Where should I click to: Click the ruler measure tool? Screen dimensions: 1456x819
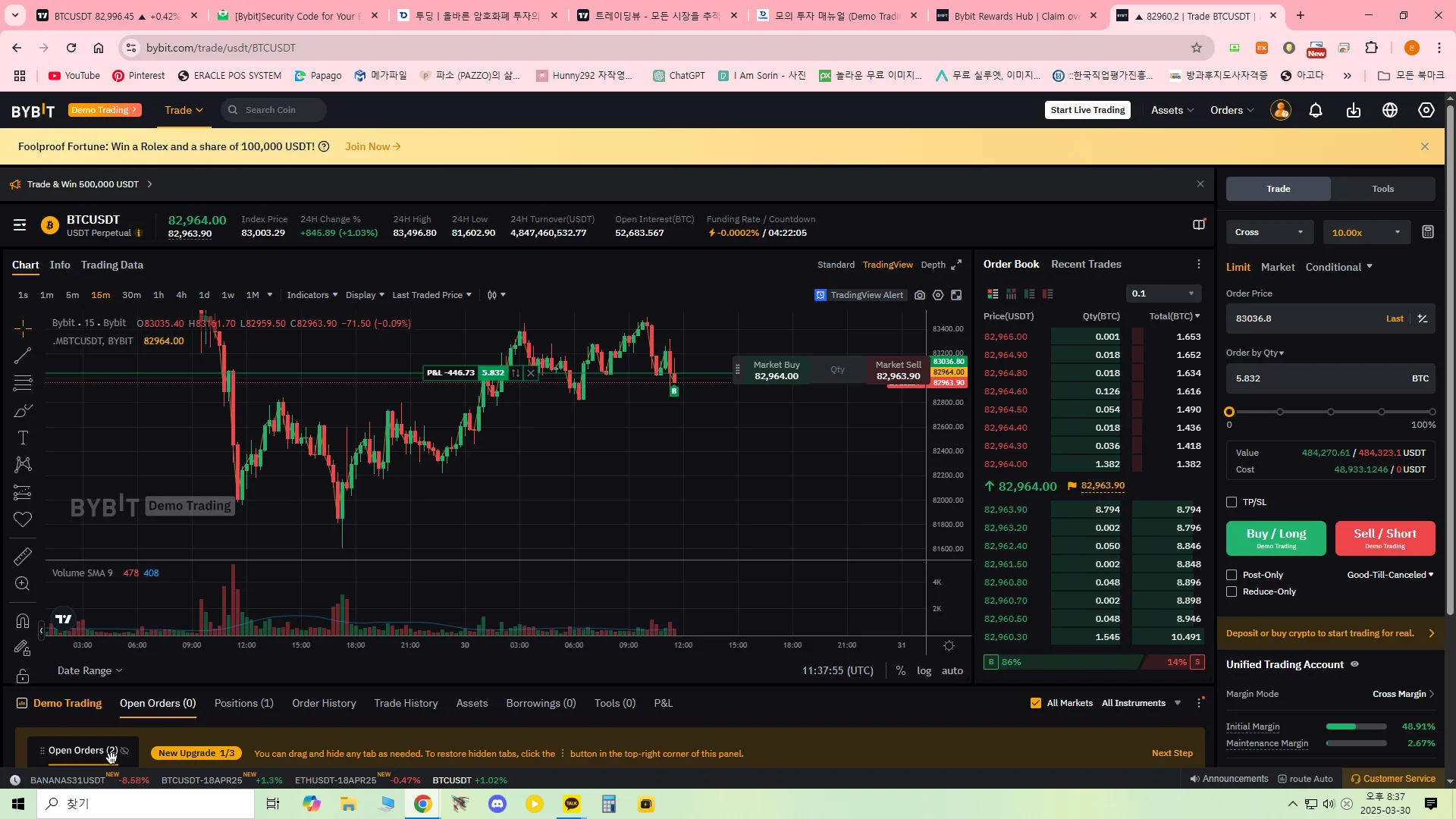pyautogui.click(x=23, y=557)
